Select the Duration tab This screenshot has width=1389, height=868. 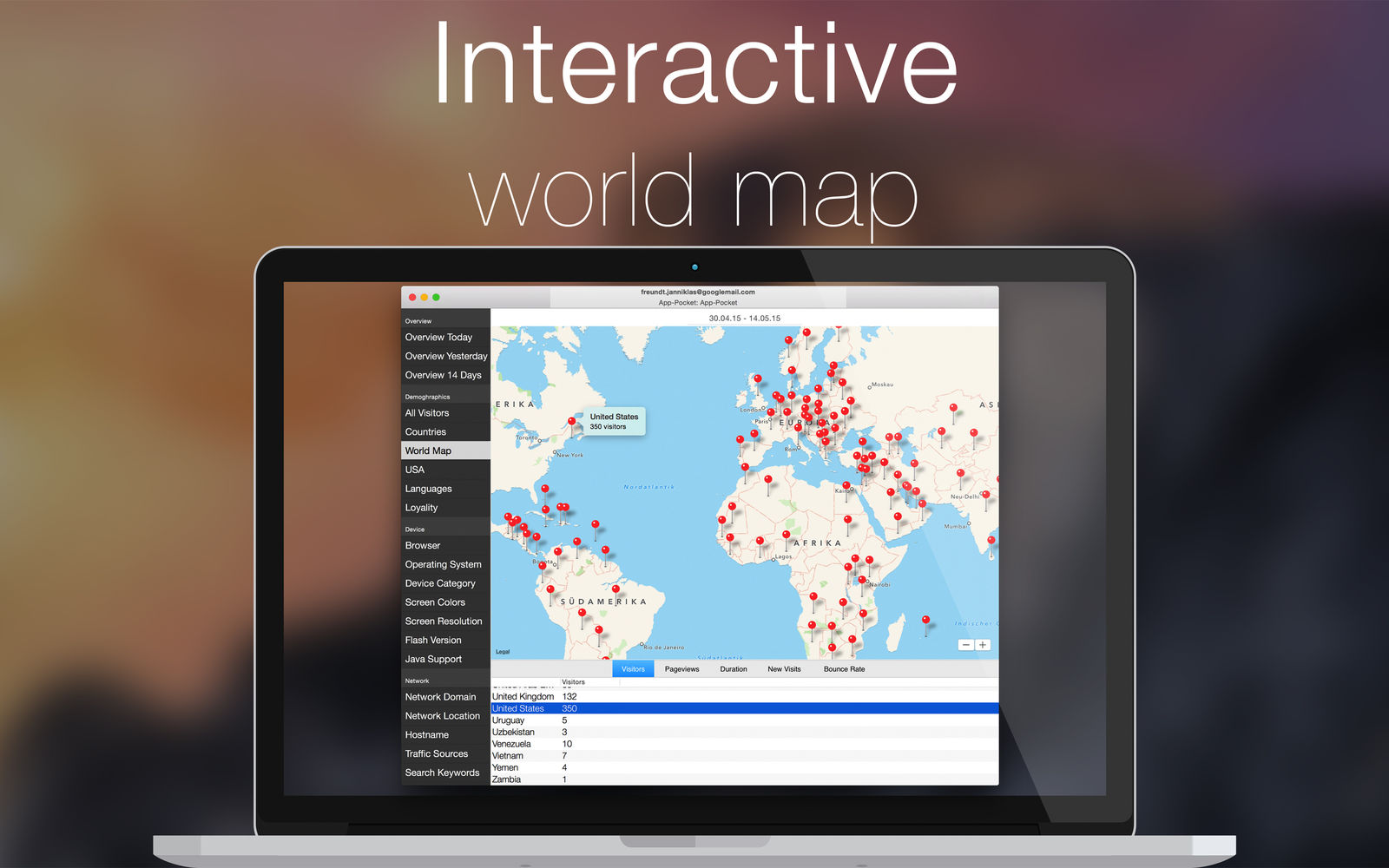point(733,669)
